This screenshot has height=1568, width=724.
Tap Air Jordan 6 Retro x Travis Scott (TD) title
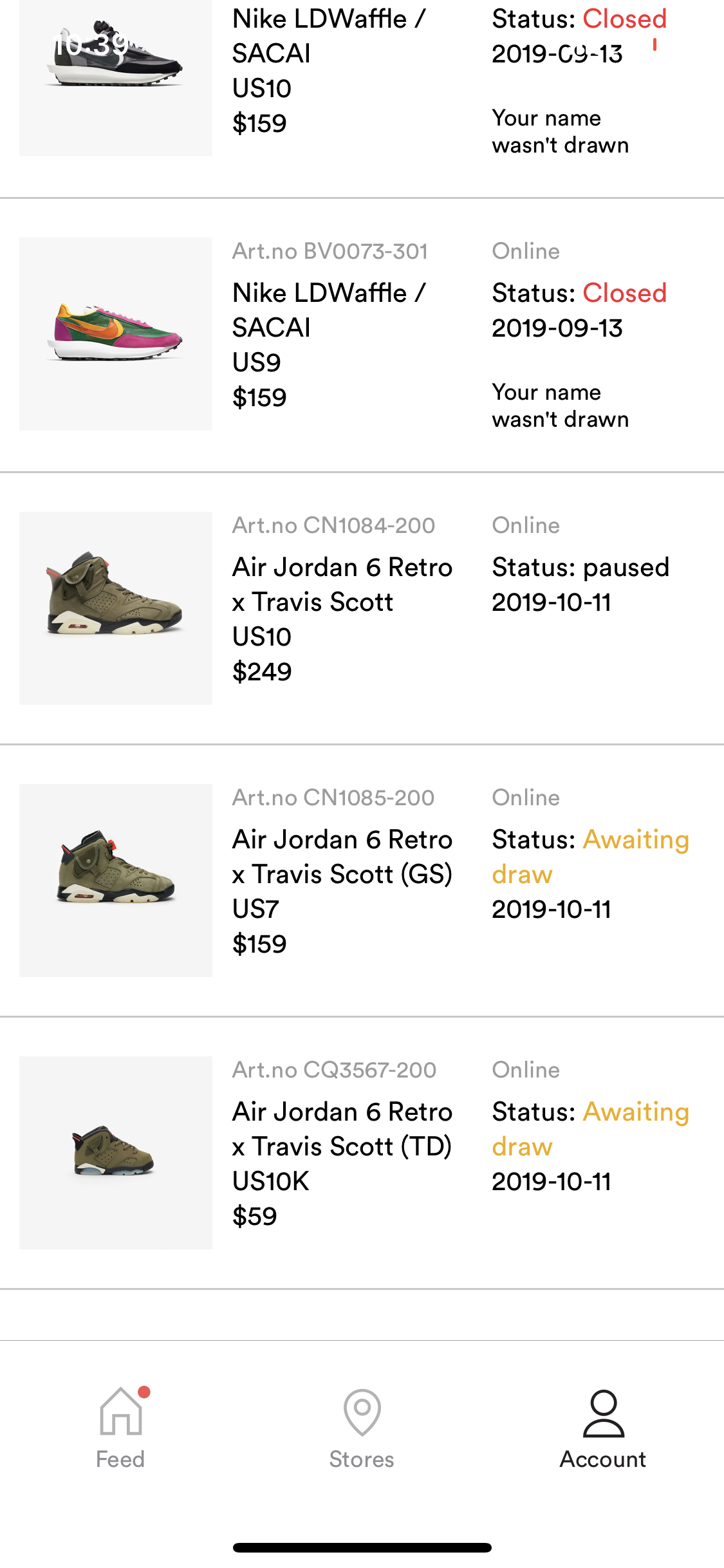click(342, 1129)
